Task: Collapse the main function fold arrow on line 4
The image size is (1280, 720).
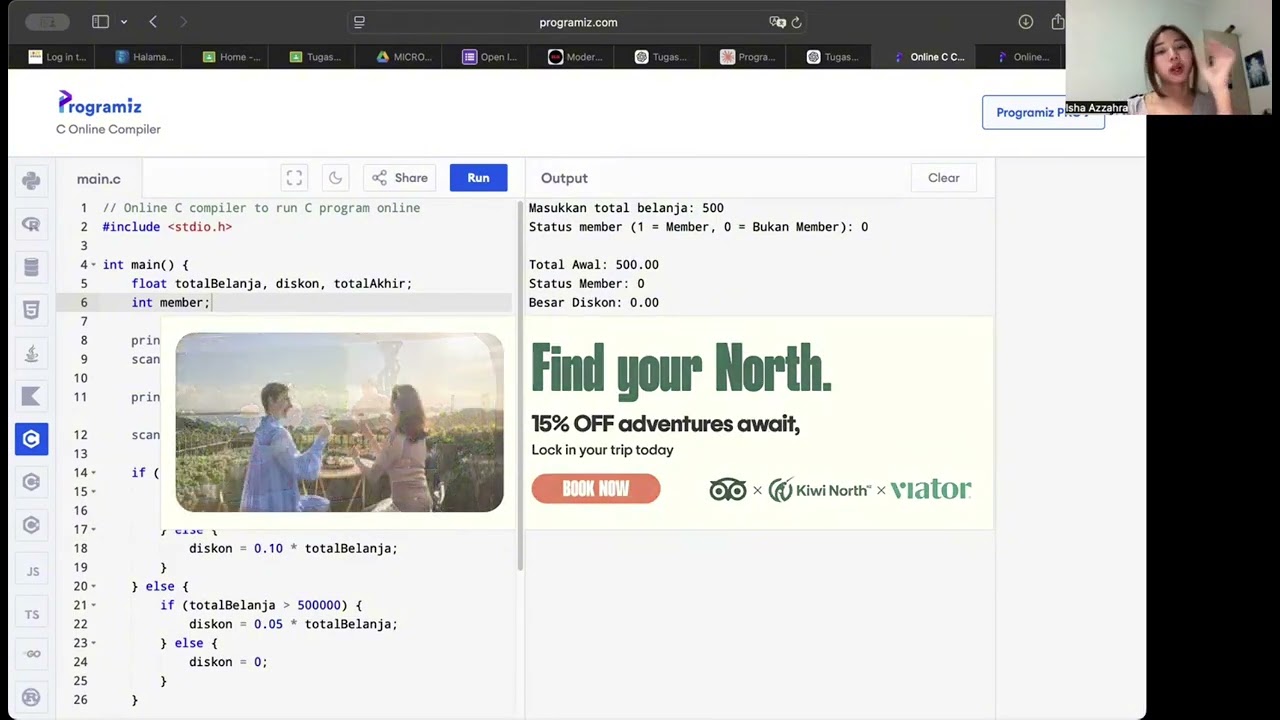Action: (x=93, y=265)
